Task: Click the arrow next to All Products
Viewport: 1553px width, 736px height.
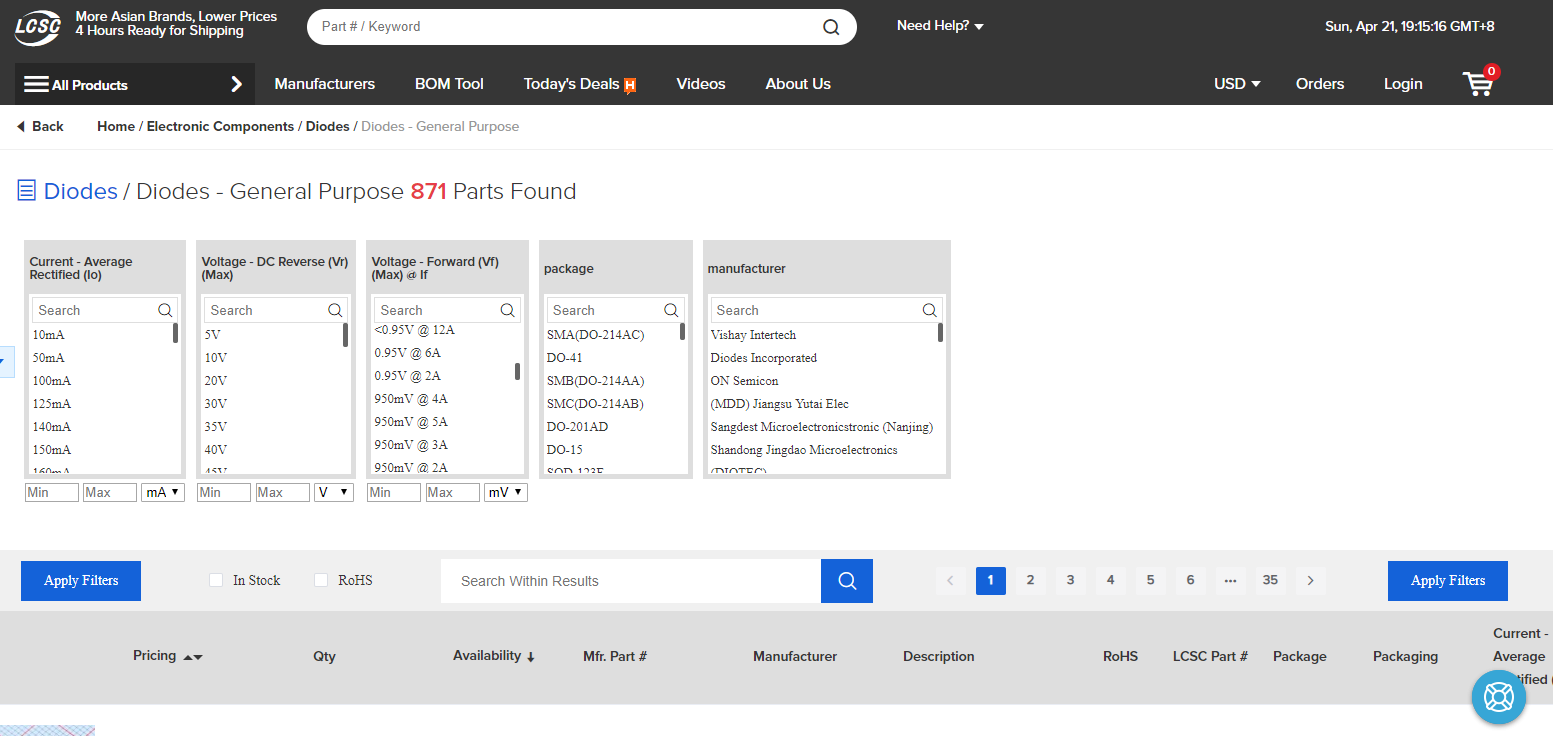Action: [237, 84]
